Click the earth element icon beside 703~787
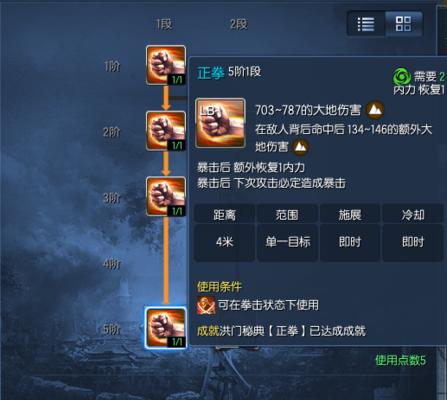The image size is (447, 400). click(375, 109)
